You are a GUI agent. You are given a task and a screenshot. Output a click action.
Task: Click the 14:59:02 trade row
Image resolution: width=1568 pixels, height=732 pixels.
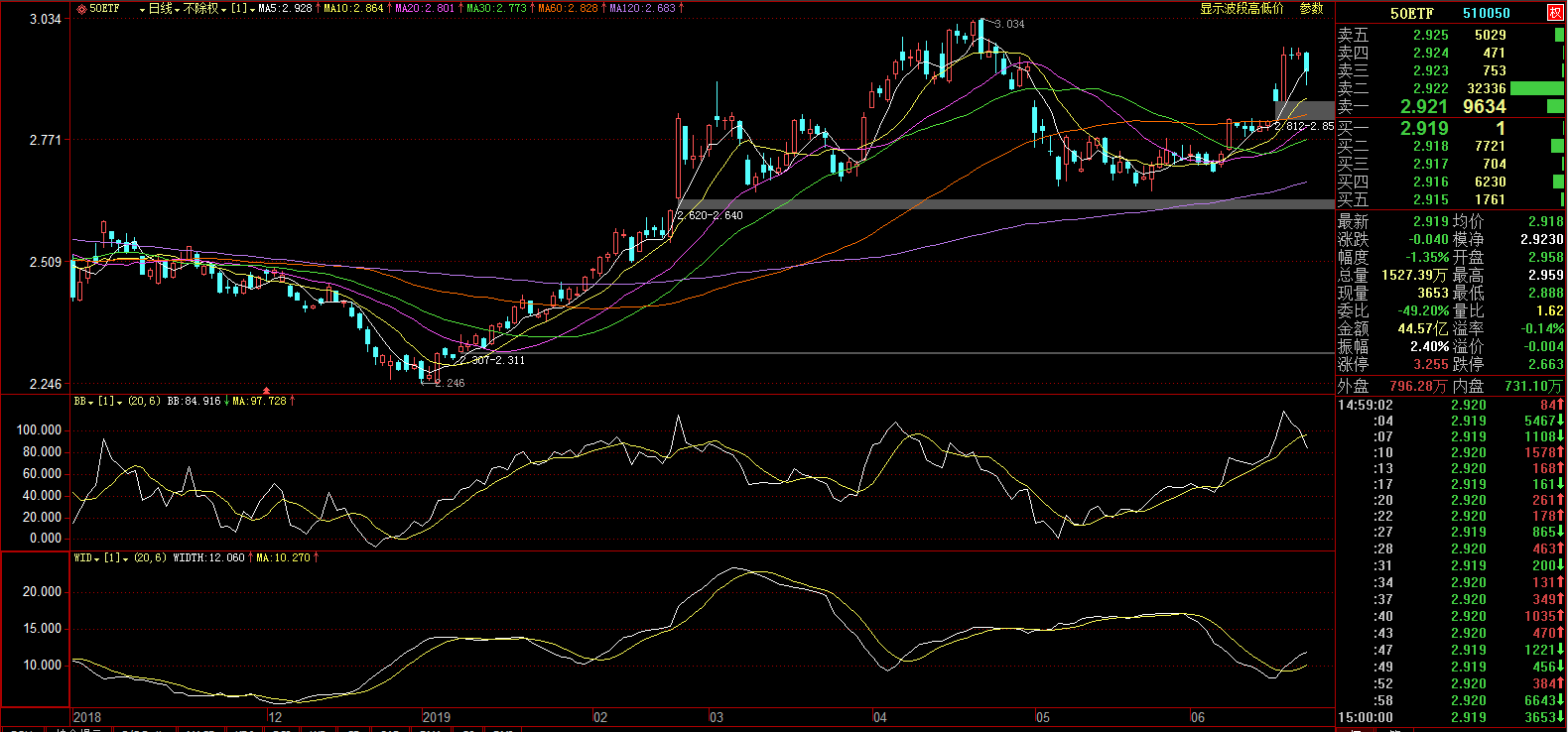click(1451, 405)
